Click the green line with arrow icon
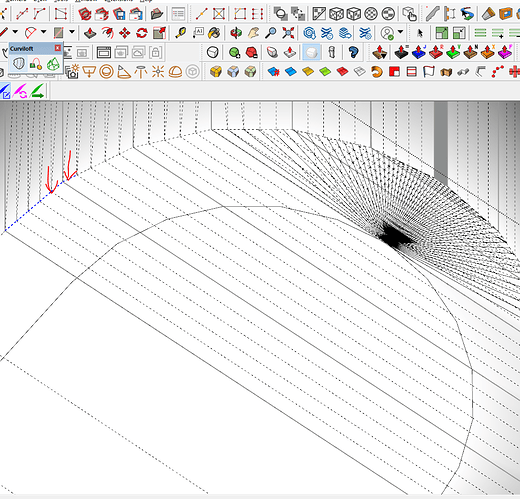 [x=37, y=91]
